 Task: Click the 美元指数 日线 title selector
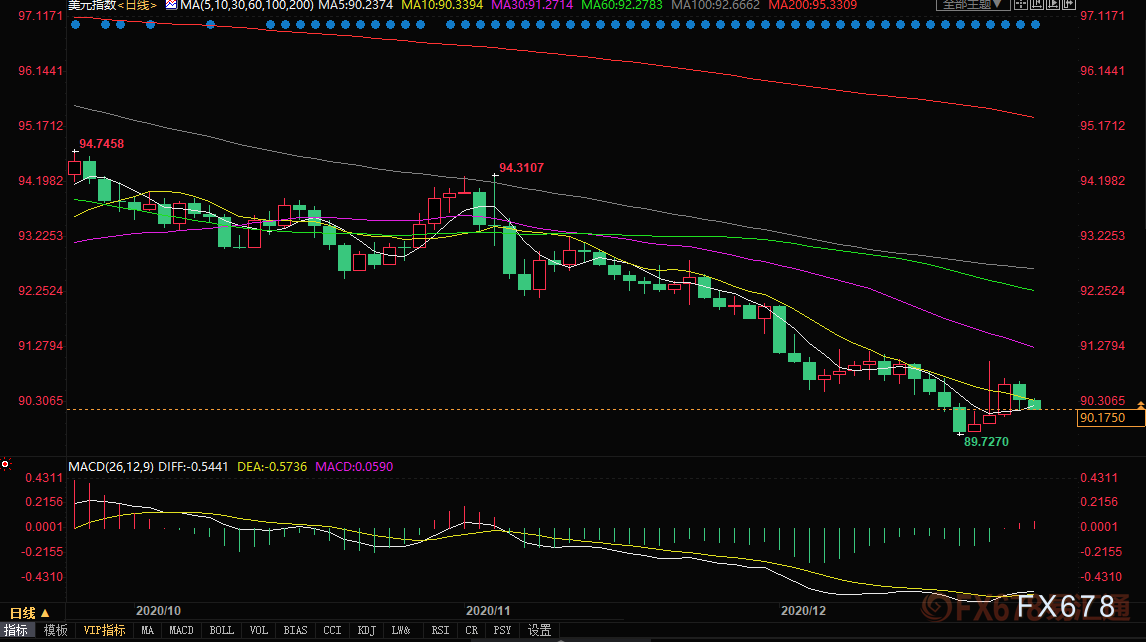[x=112, y=6]
